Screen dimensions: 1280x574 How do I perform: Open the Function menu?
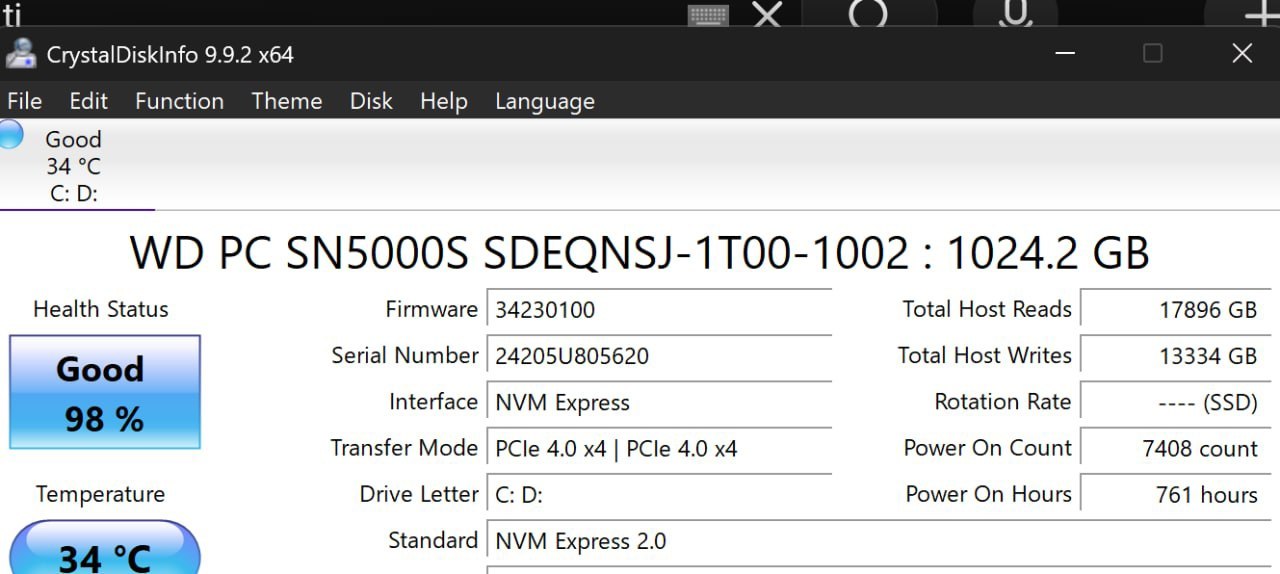[x=179, y=101]
